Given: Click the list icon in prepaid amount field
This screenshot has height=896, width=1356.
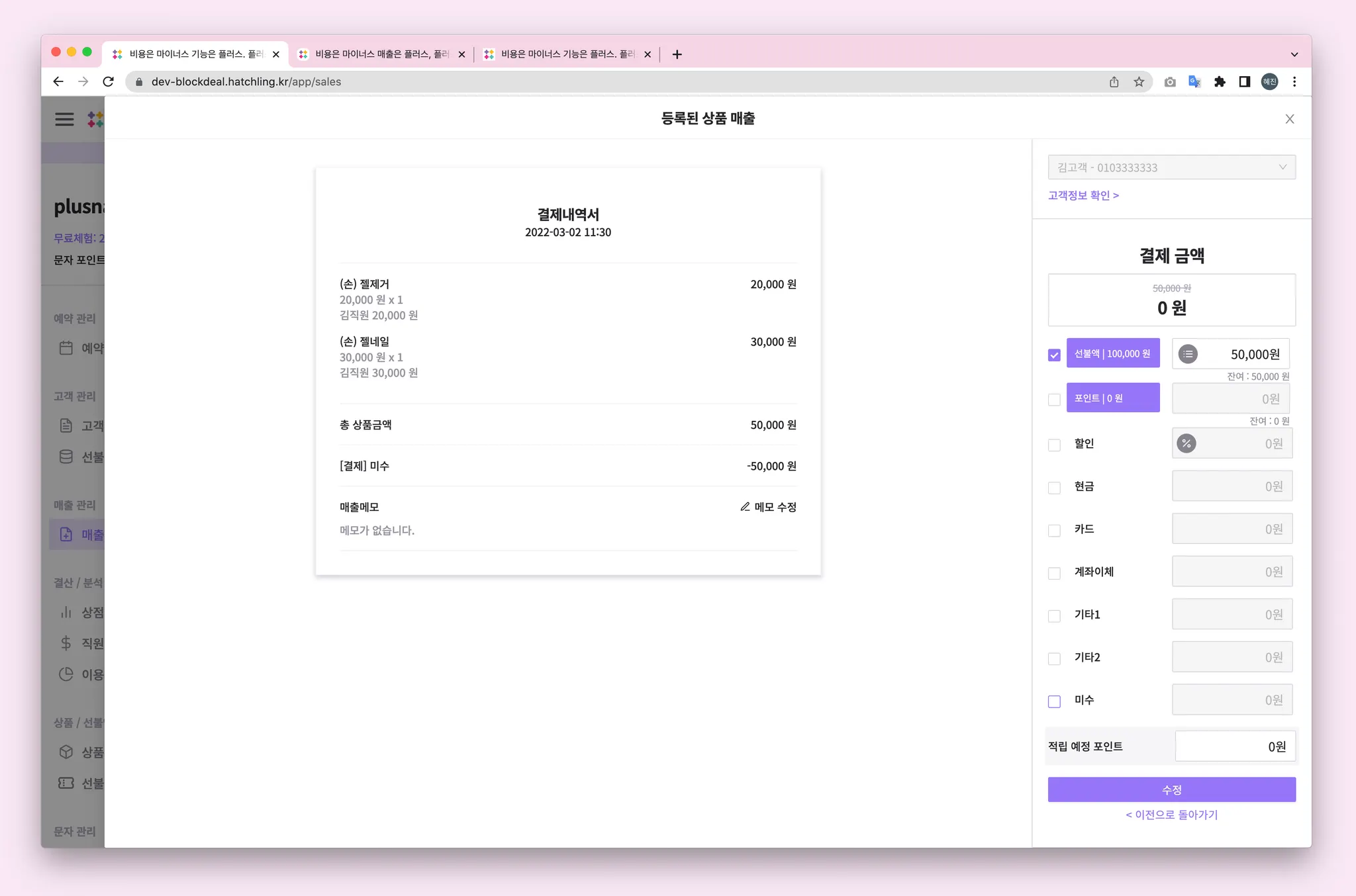Looking at the screenshot, I should click(x=1188, y=354).
